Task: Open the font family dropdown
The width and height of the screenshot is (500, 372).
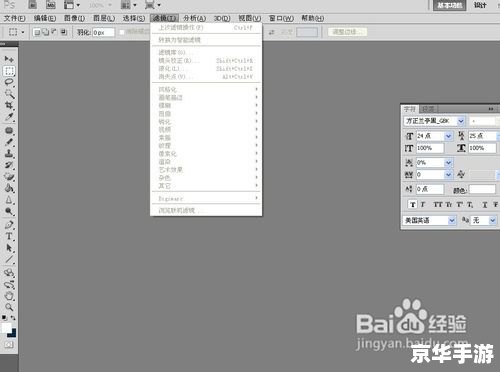Action: point(461,121)
